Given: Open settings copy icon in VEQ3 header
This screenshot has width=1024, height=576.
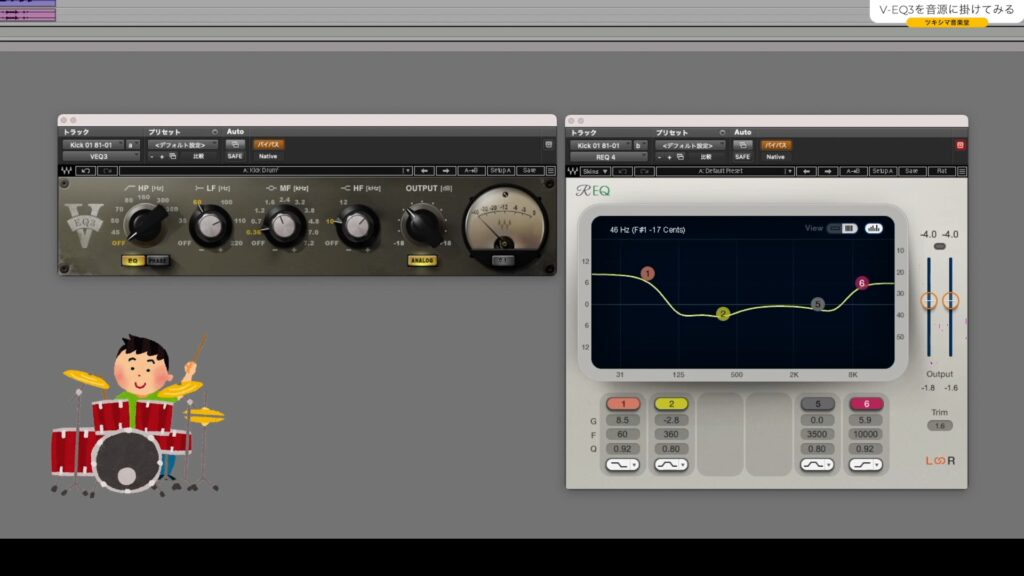Looking at the screenshot, I should pyautogui.click(x=173, y=157).
